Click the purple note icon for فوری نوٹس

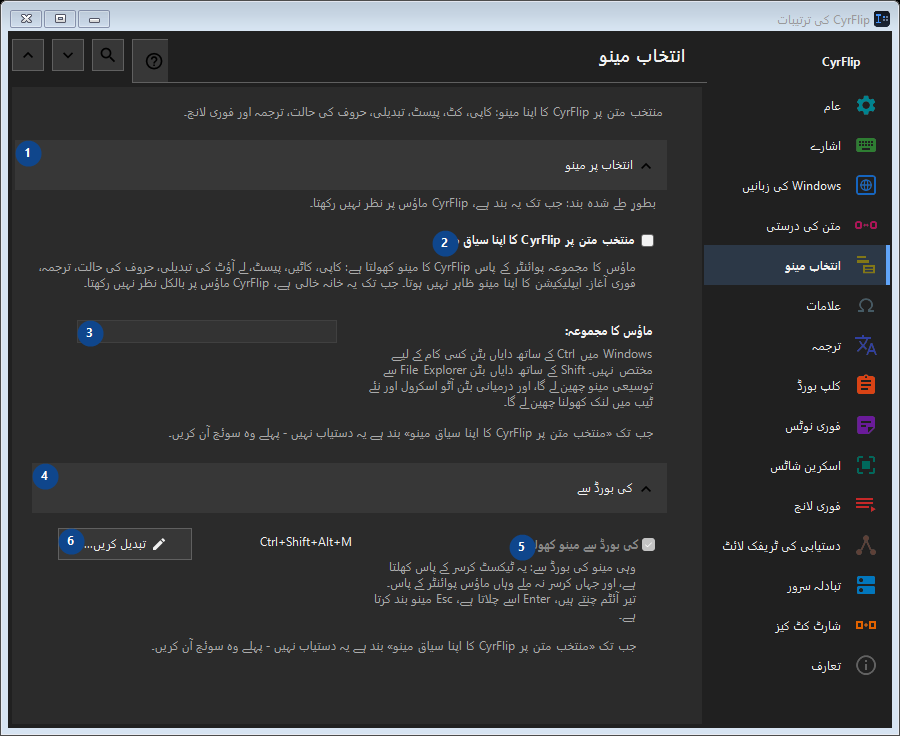click(x=866, y=425)
